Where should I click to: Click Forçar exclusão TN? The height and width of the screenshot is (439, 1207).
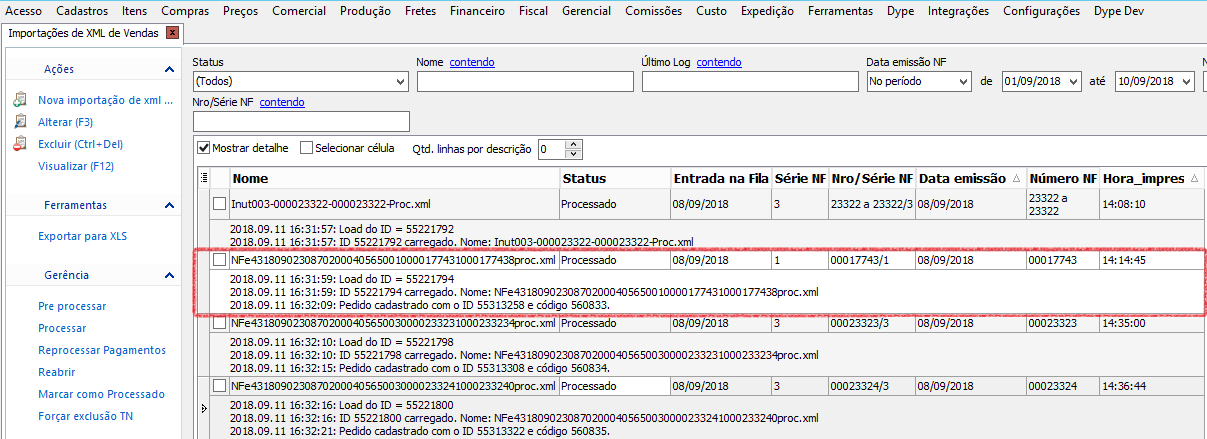pyautogui.click(x=85, y=416)
